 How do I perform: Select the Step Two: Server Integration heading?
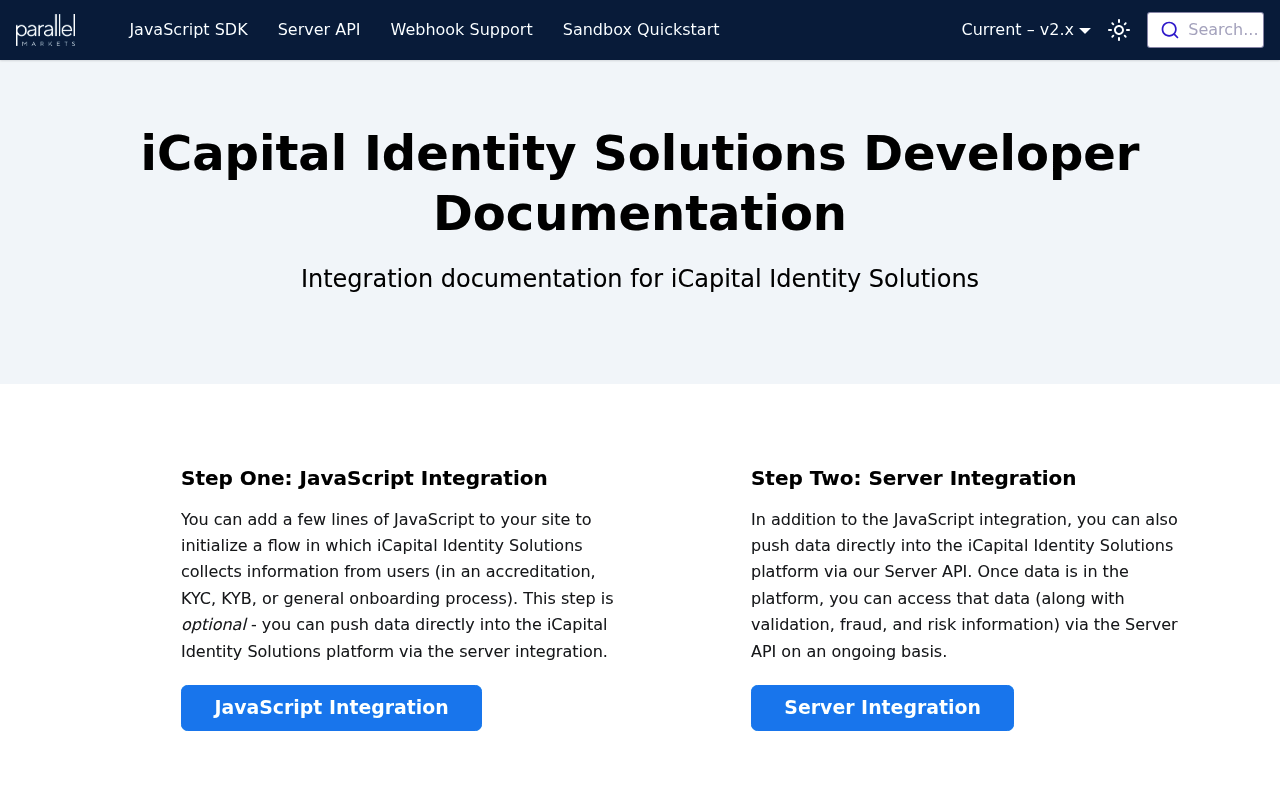[913, 478]
